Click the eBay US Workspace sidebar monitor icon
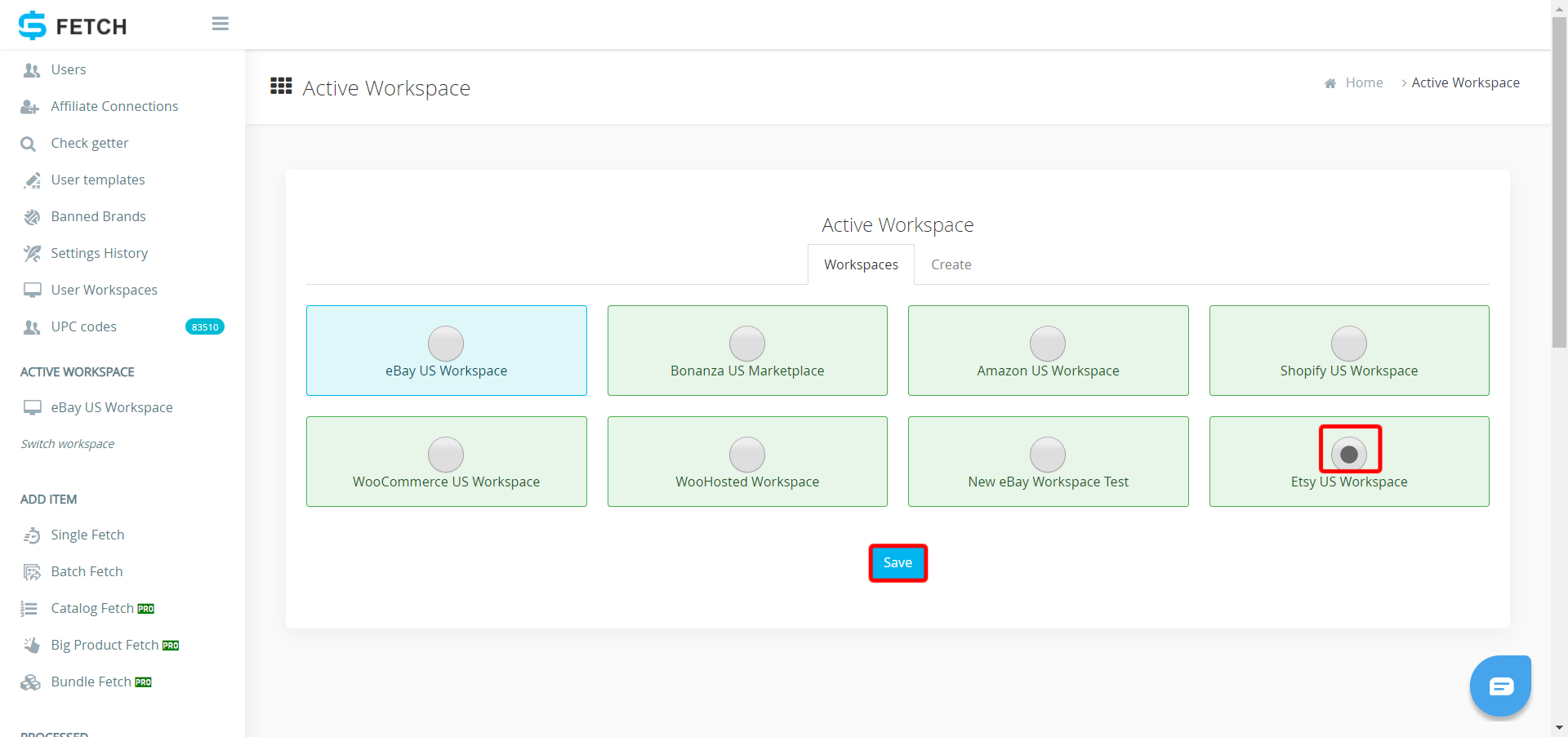1568x737 pixels. [33, 407]
